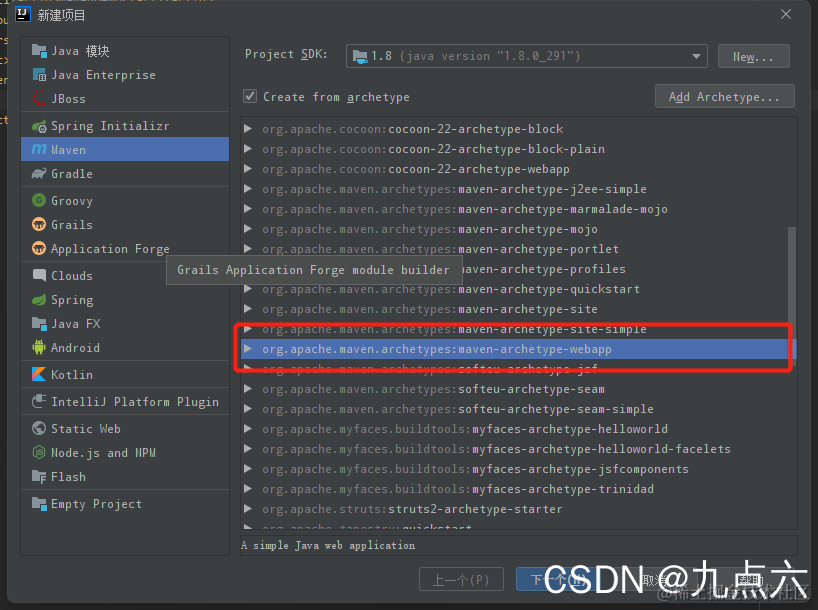Viewport: 818px width, 610px height.
Task: Click the Static Web globe icon
Action: coord(39,428)
